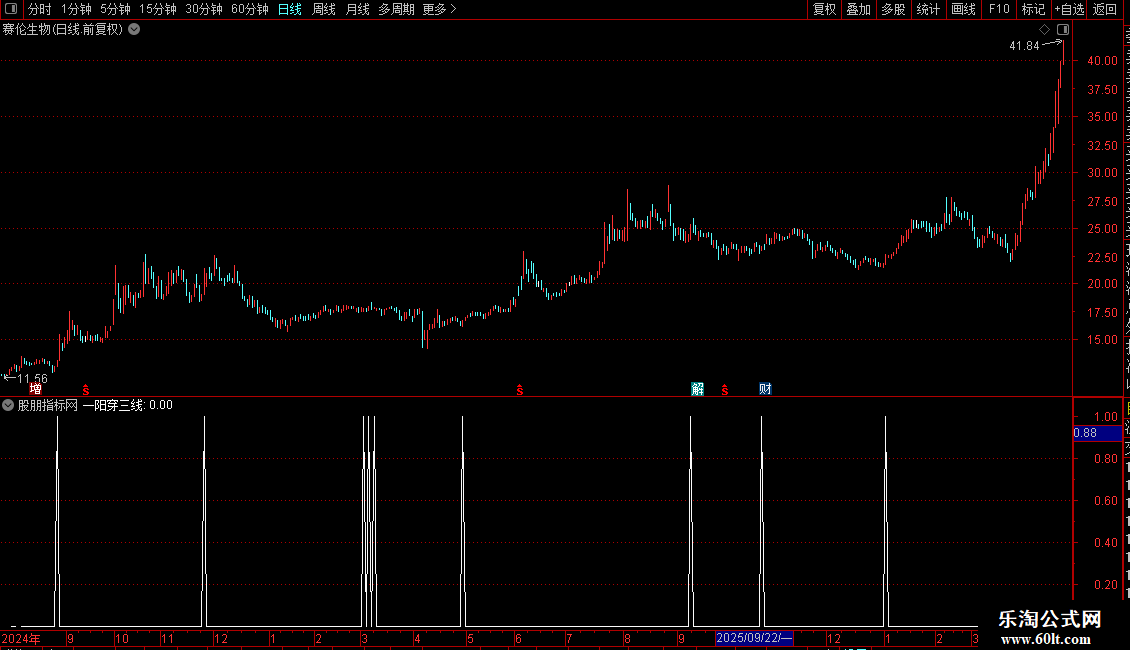Image resolution: width=1130 pixels, height=650 pixels.
Task: Click the 1.00 indicator axis label
Action: coord(1106,417)
